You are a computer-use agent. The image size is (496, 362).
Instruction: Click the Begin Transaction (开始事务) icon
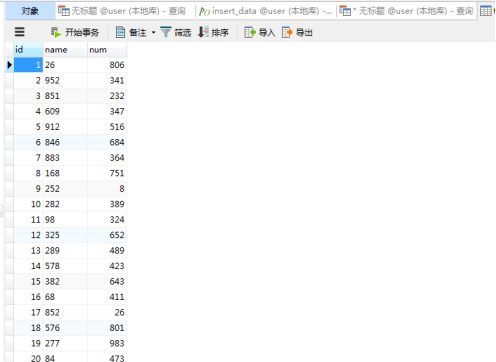(56, 32)
